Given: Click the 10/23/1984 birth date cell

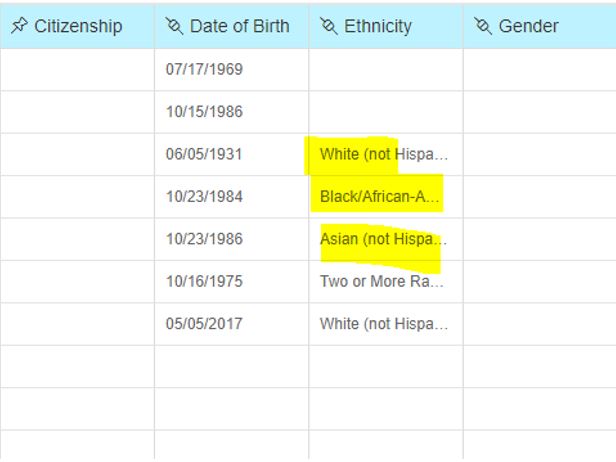Looking at the screenshot, I should point(232,197).
